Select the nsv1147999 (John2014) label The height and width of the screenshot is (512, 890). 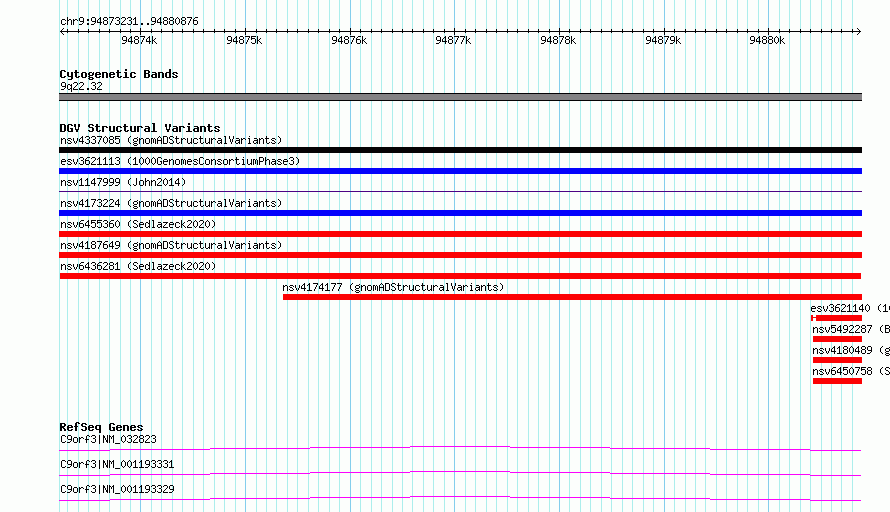123,182
